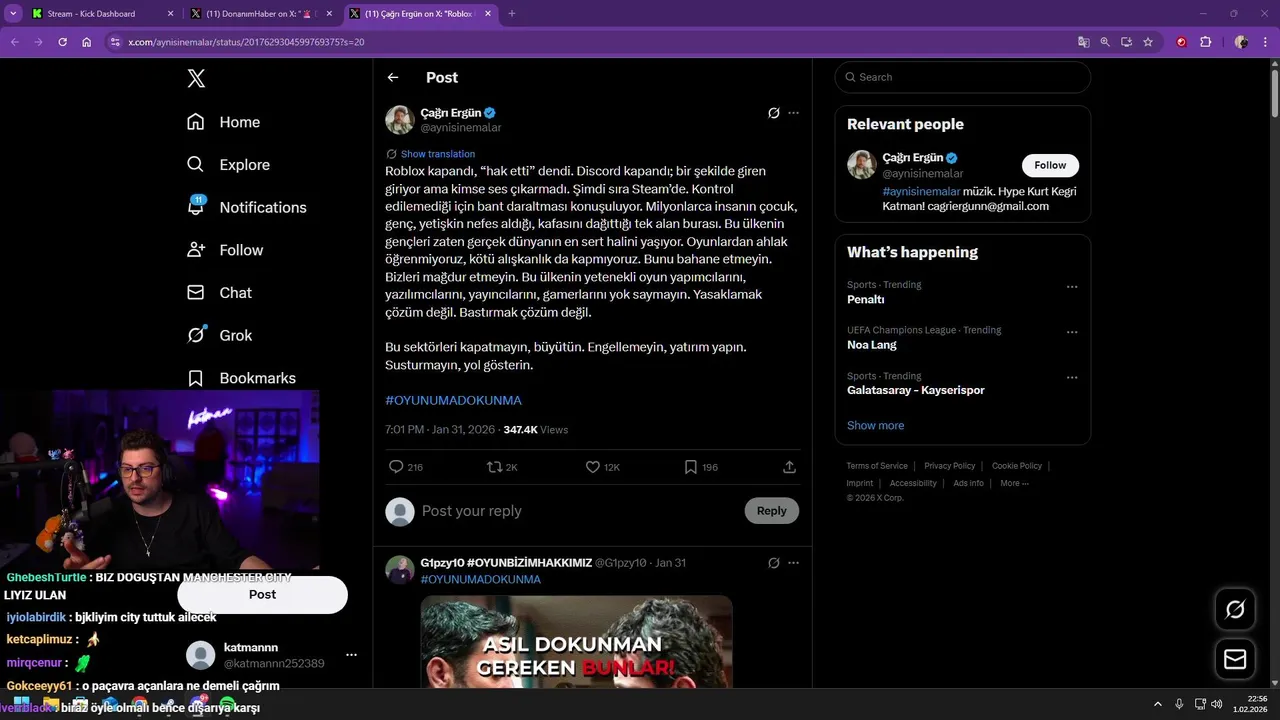The image size is (1280, 720).
Task: Click translate page icon in address bar
Action: point(1083,42)
